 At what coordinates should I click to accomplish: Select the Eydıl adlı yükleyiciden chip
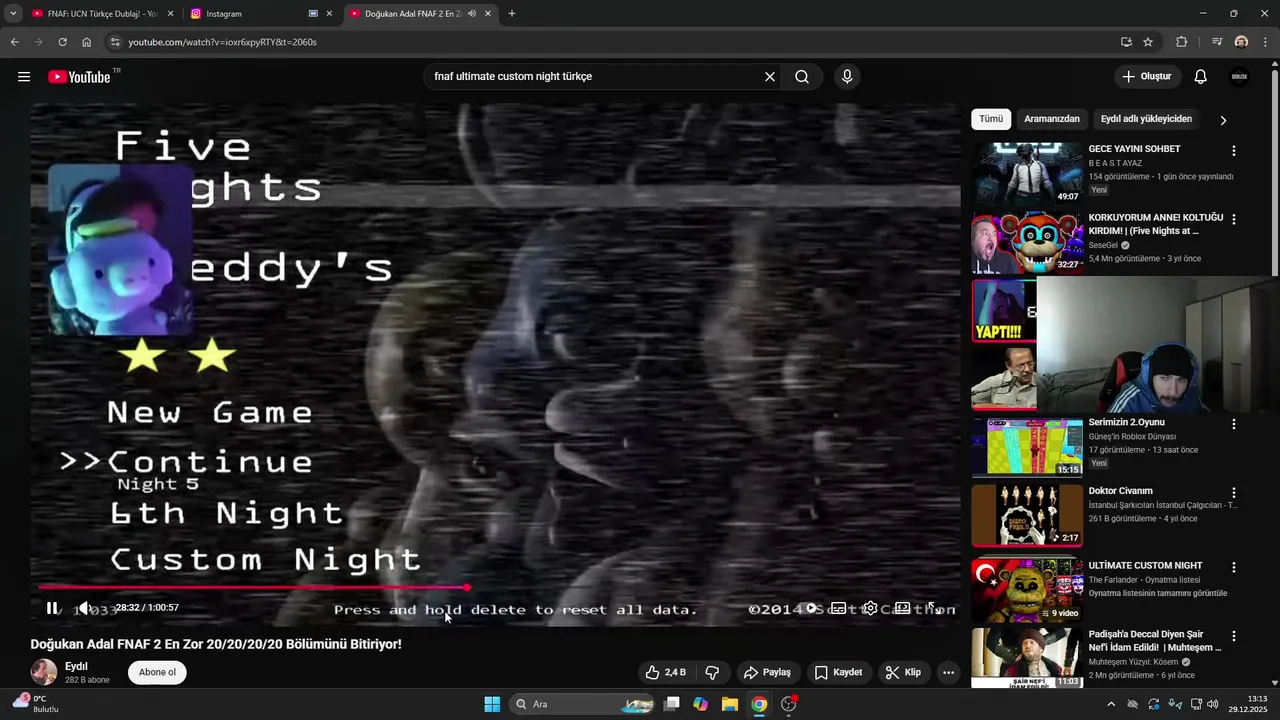[1146, 119]
